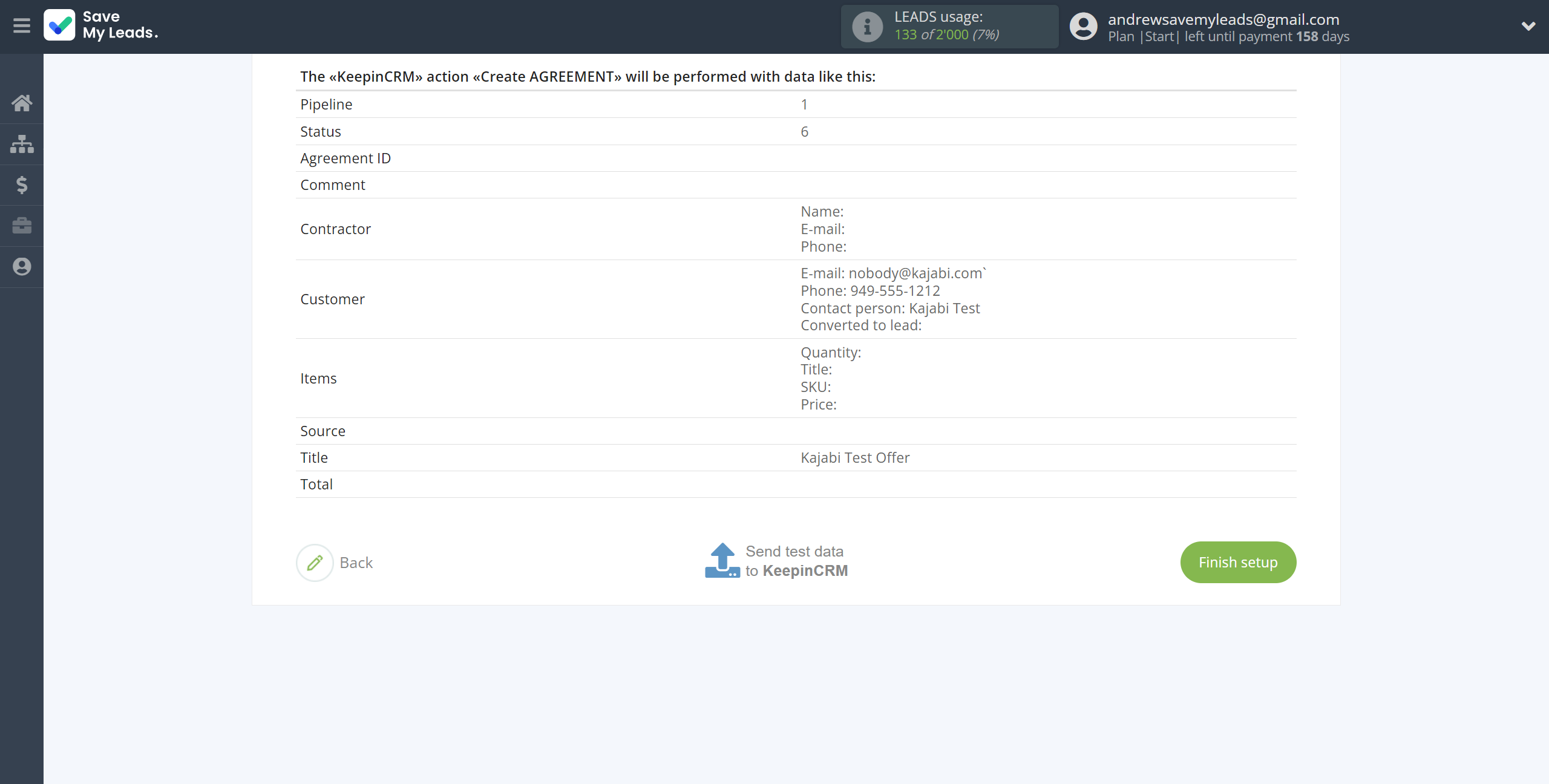Click the account email andrewsavemyleads@gmail.com

[1223, 19]
